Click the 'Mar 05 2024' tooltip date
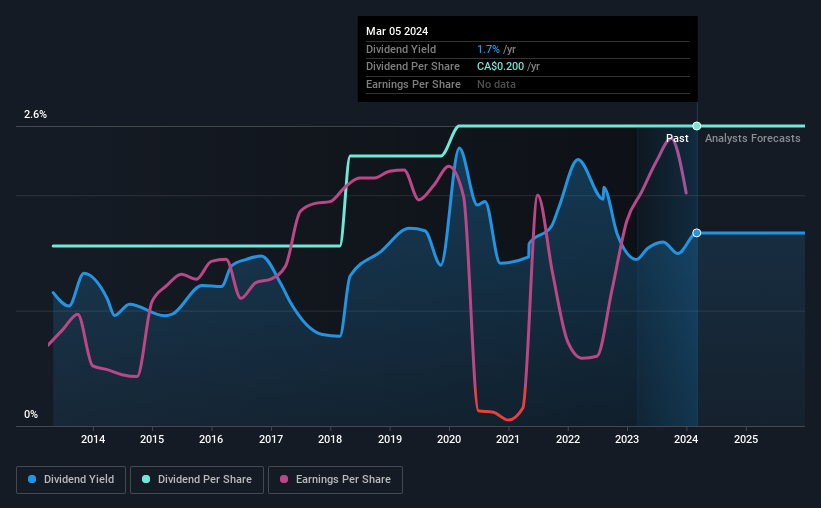 point(397,31)
